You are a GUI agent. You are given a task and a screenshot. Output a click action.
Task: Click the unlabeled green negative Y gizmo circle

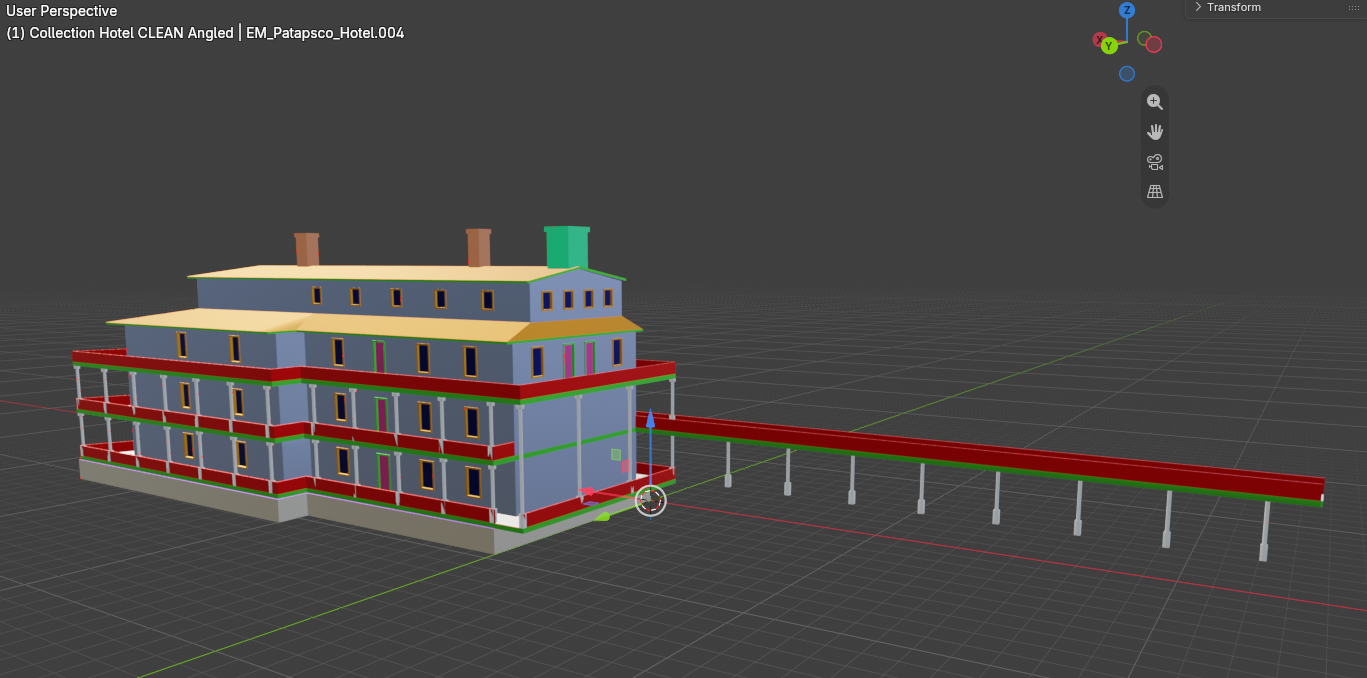coord(1144,38)
